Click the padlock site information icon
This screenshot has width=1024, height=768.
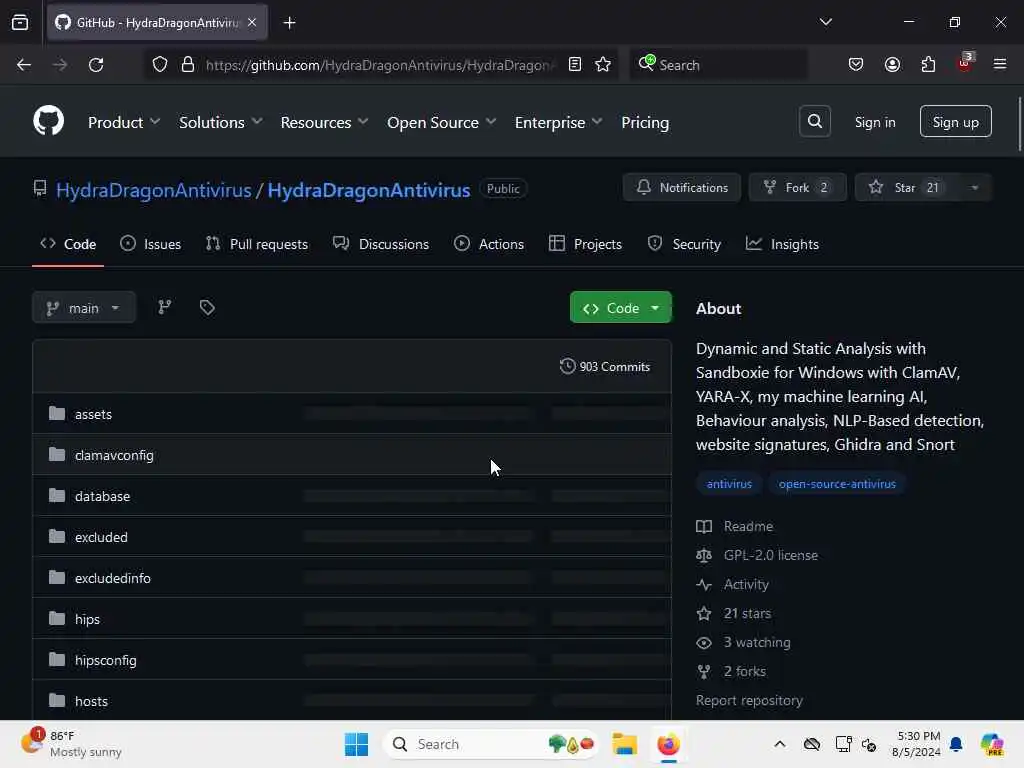click(187, 65)
